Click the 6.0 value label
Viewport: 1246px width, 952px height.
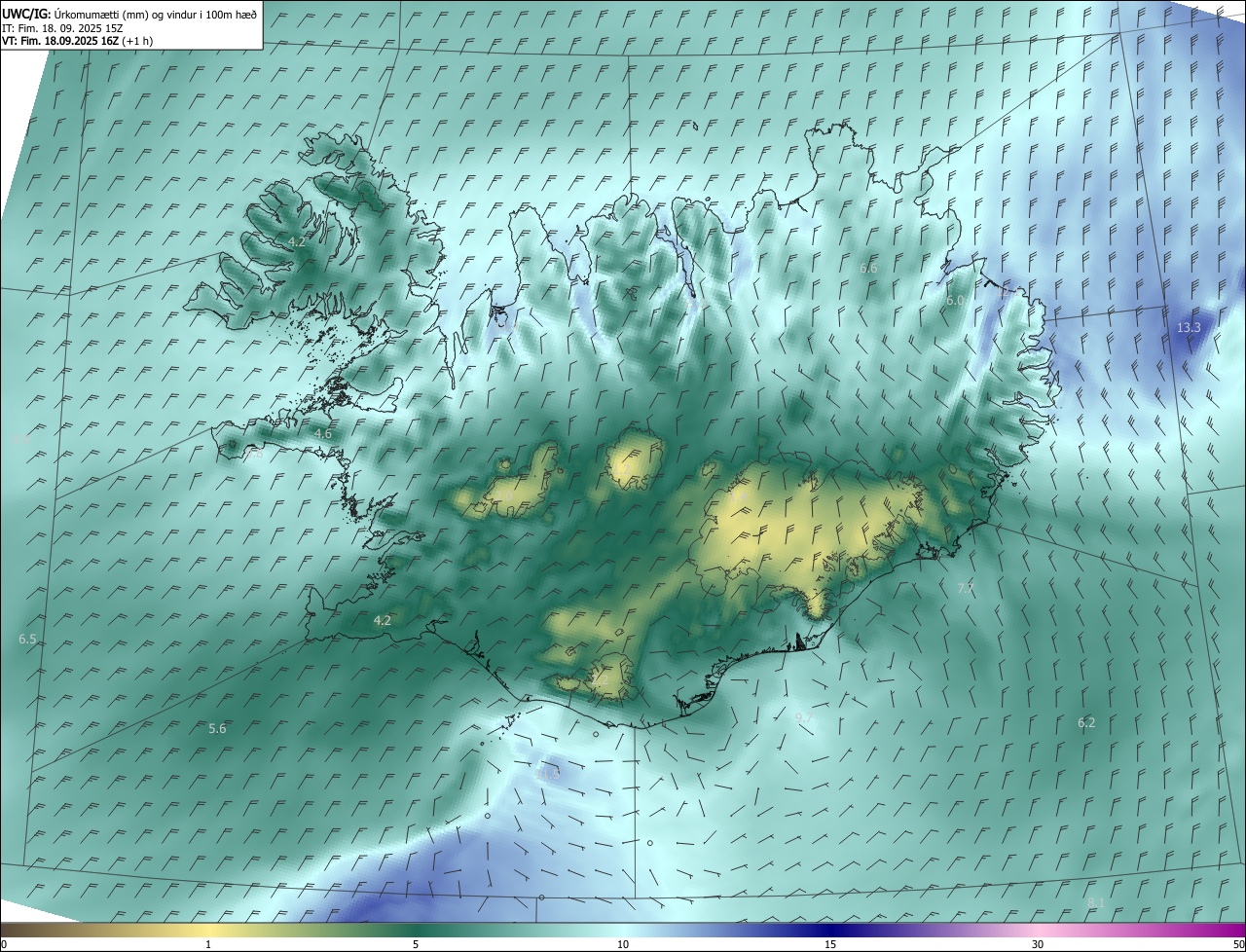pyautogui.click(x=955, y=301)
